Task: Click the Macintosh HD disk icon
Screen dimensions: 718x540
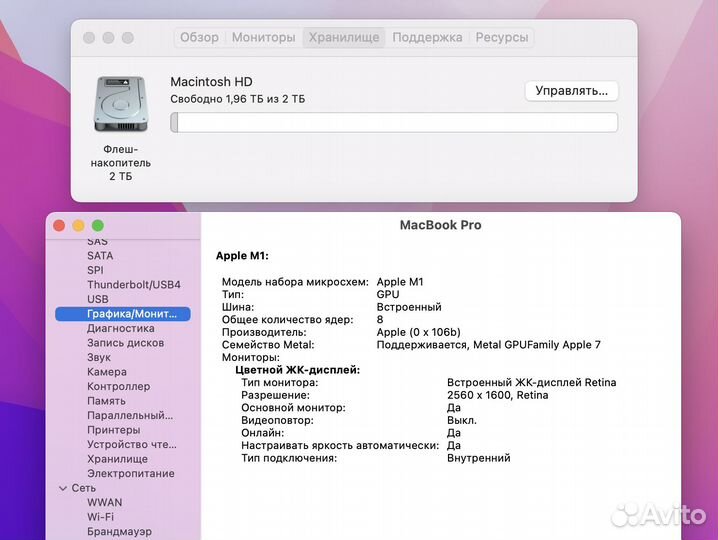Action: tap(120, 104)
